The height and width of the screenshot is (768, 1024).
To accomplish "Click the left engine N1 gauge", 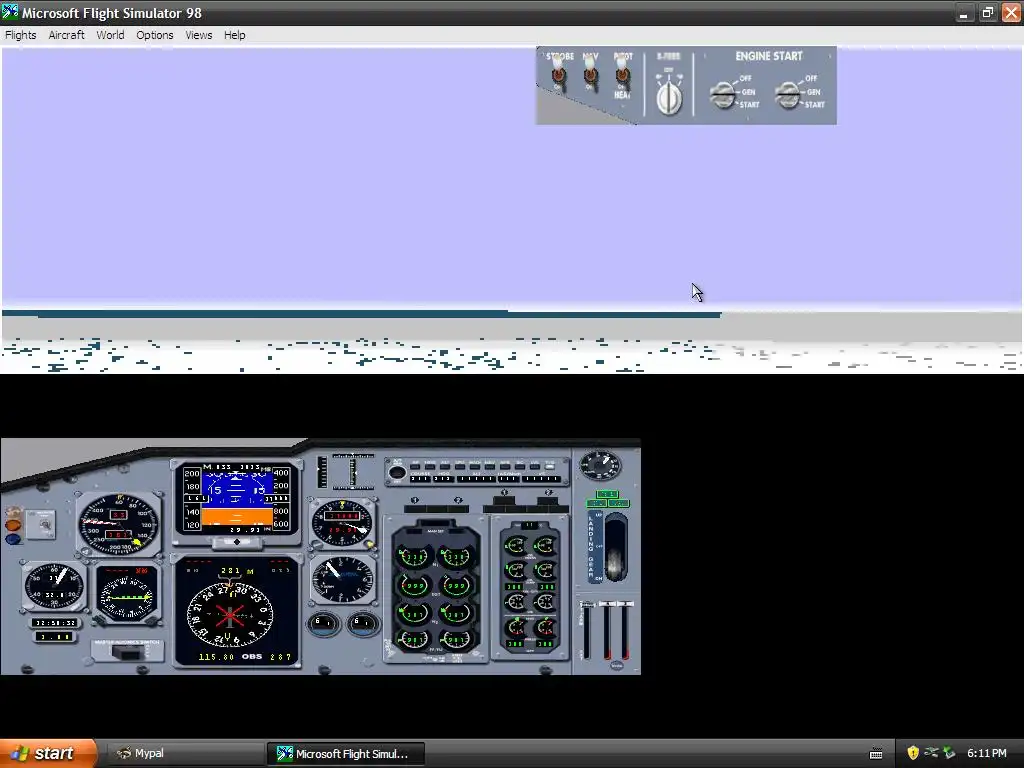I will pyautogui.click(x=413, y=557).
